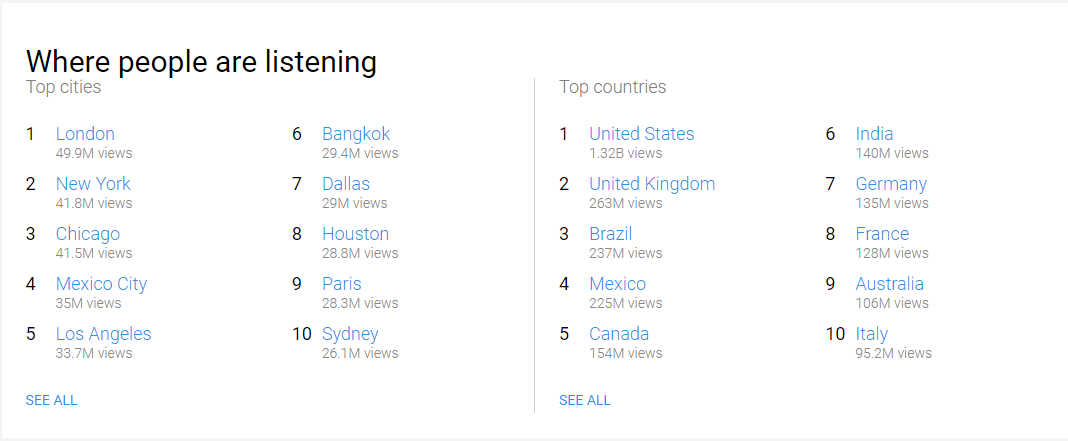This screenshot has width=1068, height=441.
Task: Open the Brazil country link
Action: [x=610, y=234]
